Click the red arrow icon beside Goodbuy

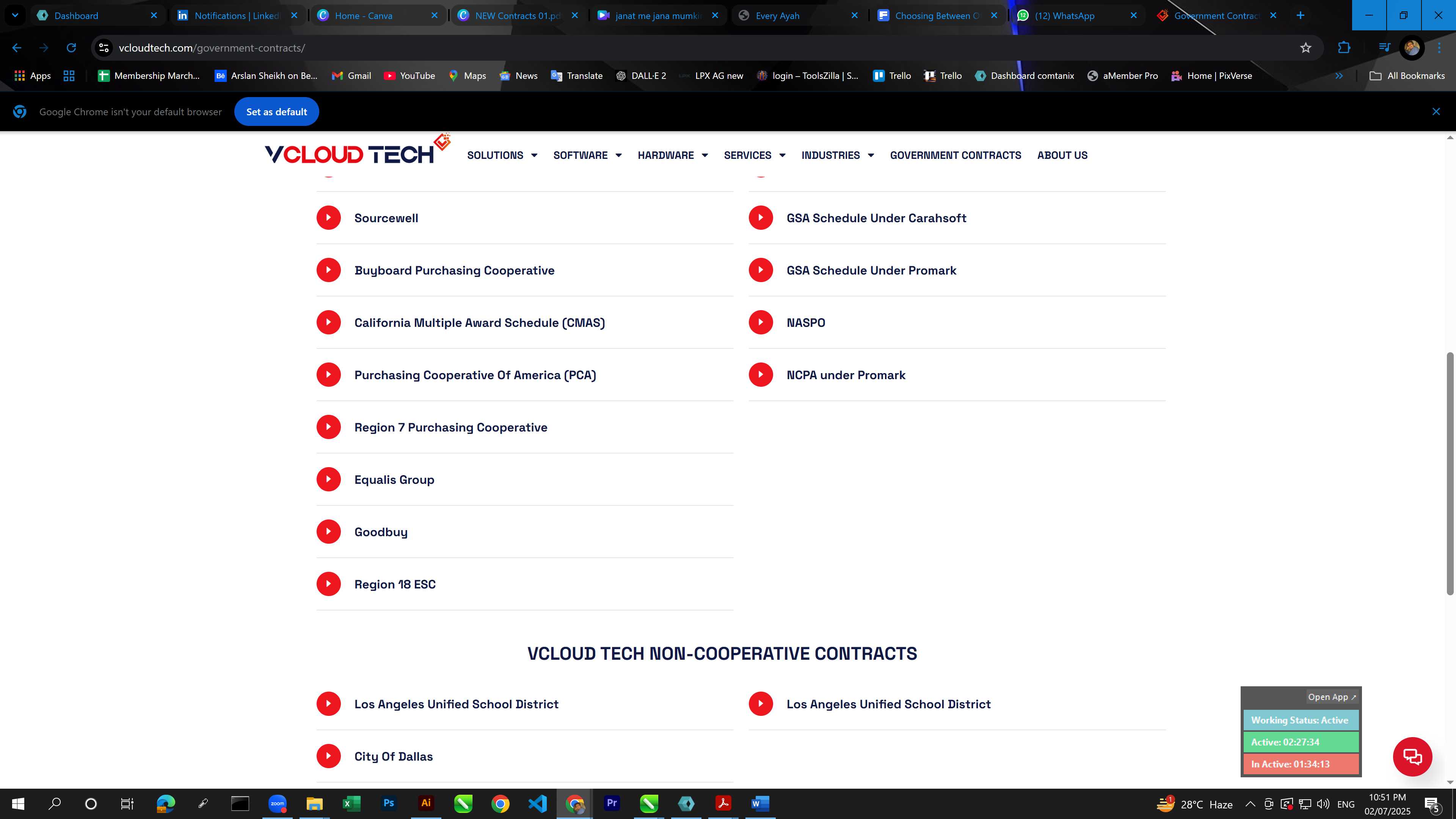tap(328, 531)
